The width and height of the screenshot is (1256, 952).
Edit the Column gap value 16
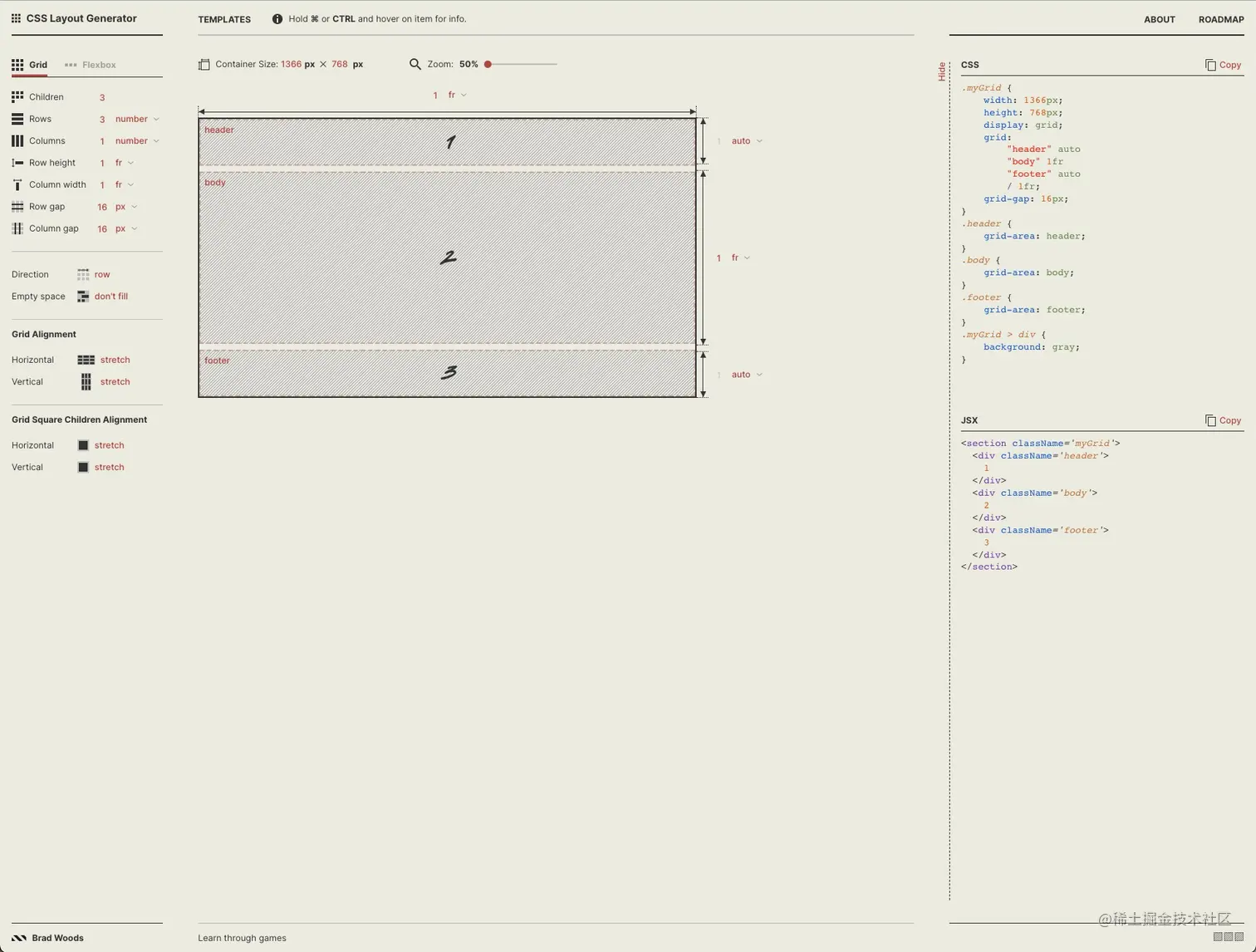[102, 228]
